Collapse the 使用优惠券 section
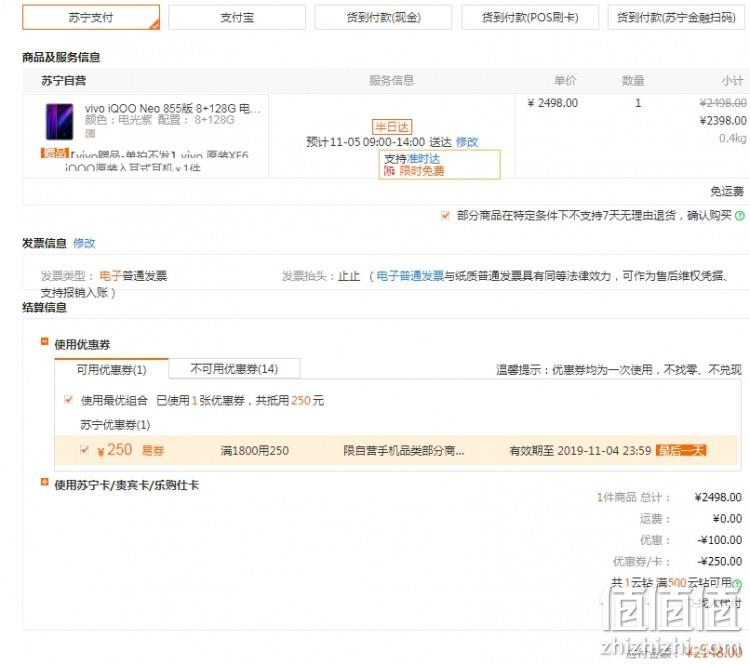Viewport: 750px width, 664px height. point(44,342)
